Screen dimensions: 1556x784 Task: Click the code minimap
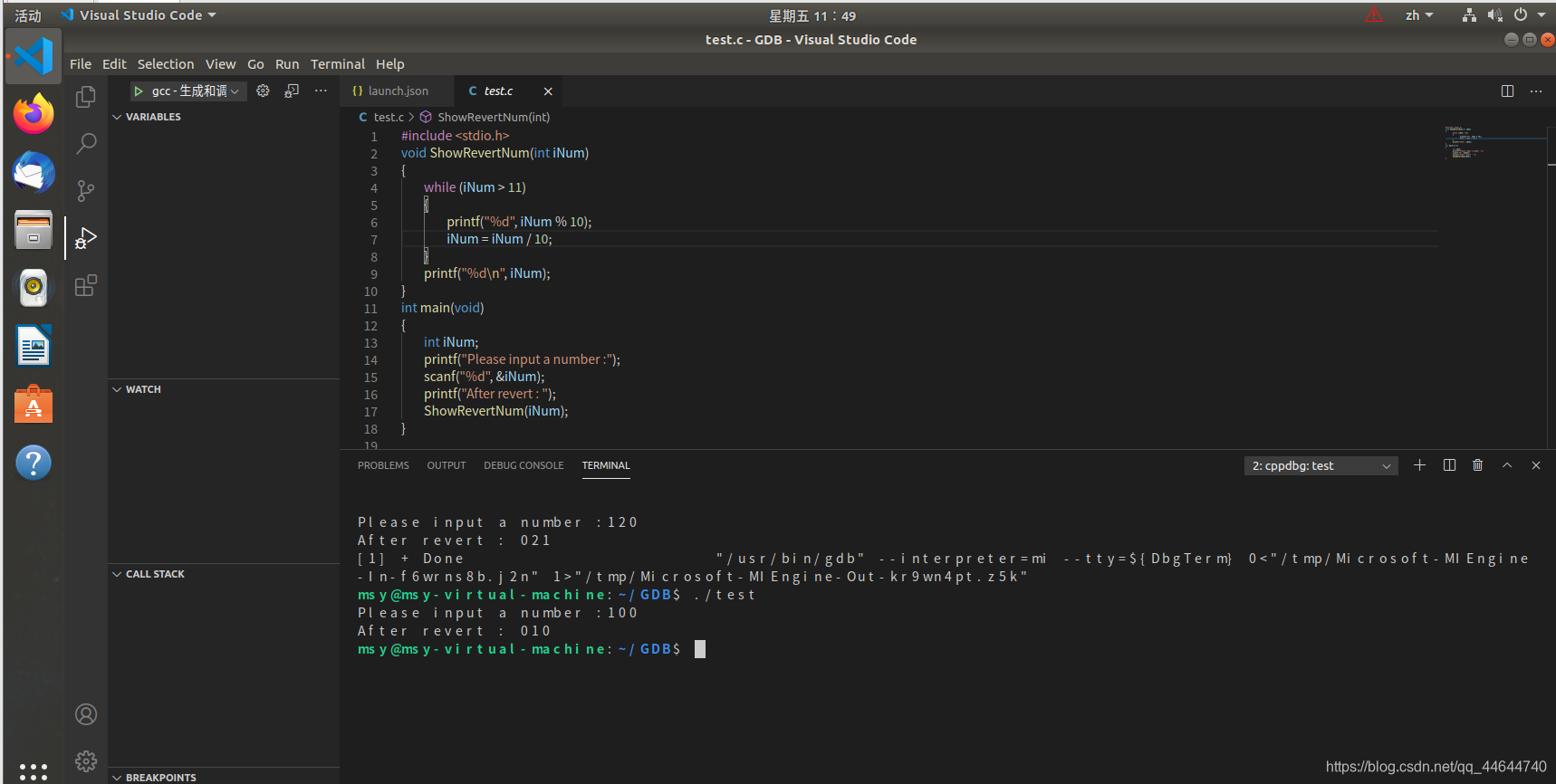[x=1495, y=145]
